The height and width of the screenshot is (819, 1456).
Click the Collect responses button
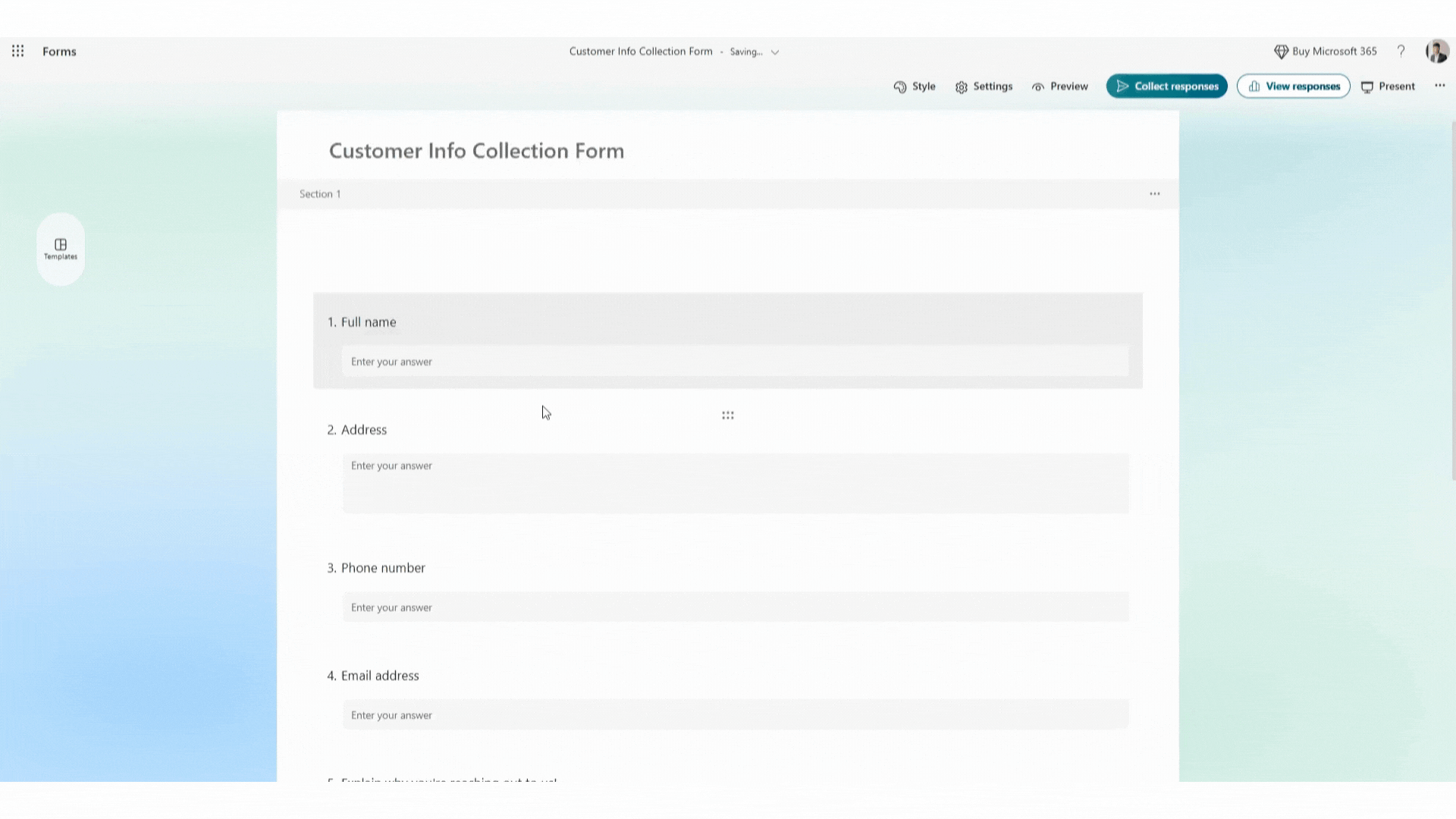click(1166, 86)
